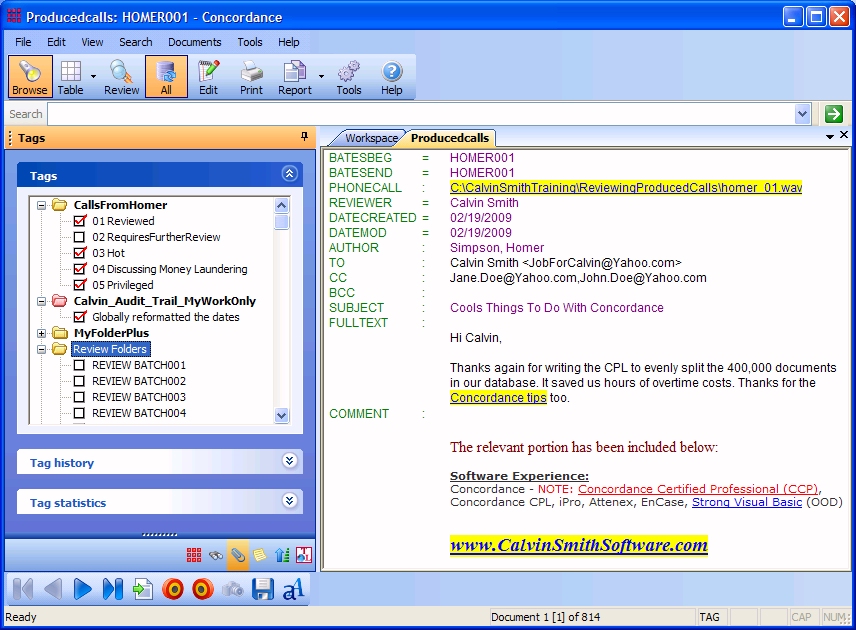Click the tag tree scroll-down arrow
856x630 pixels.
(282, 415)
